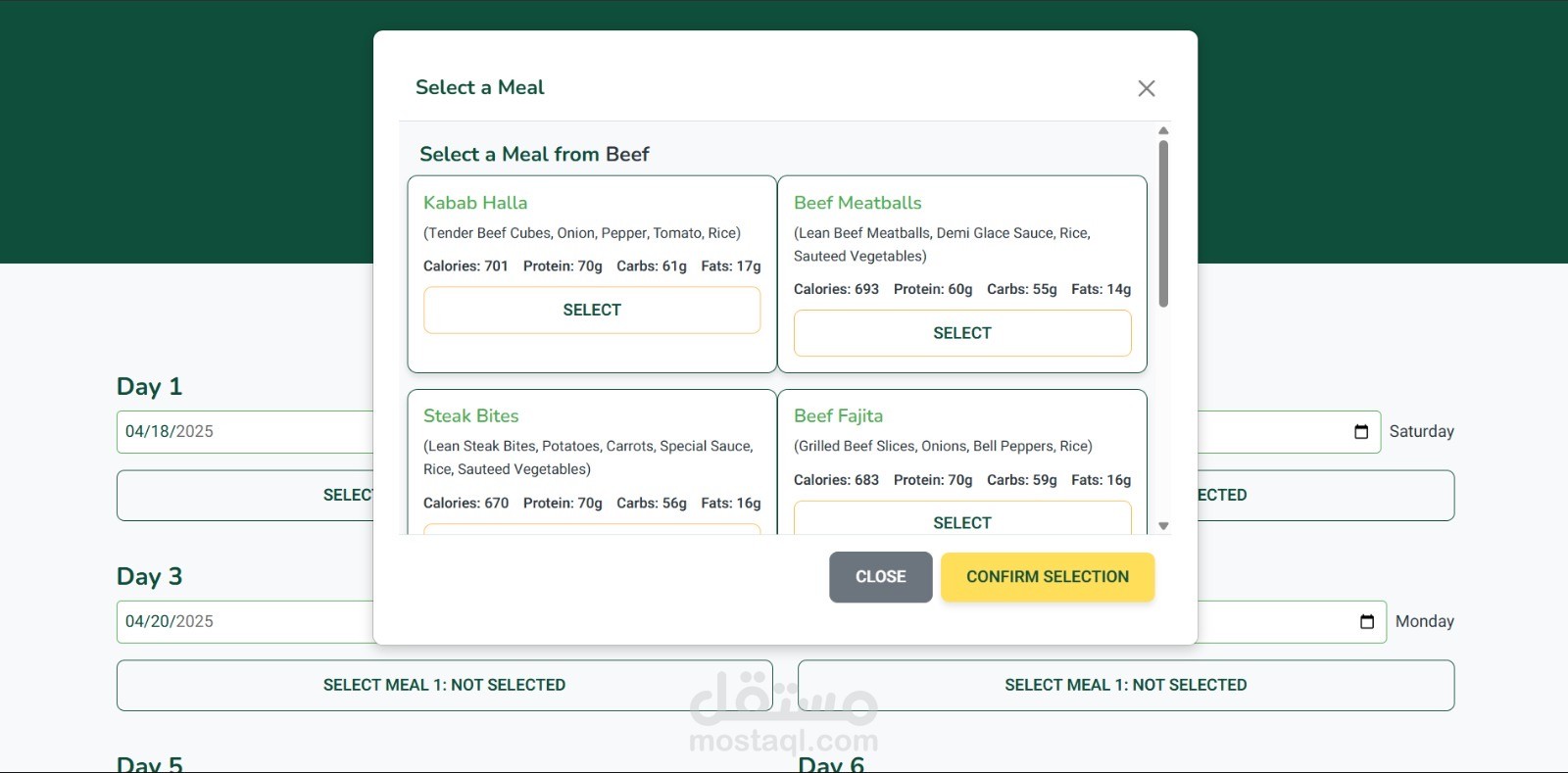Click the meal list scrollbar thumb
The height and width of the screenshot is (773, 1568).
tap(1163, 223)
